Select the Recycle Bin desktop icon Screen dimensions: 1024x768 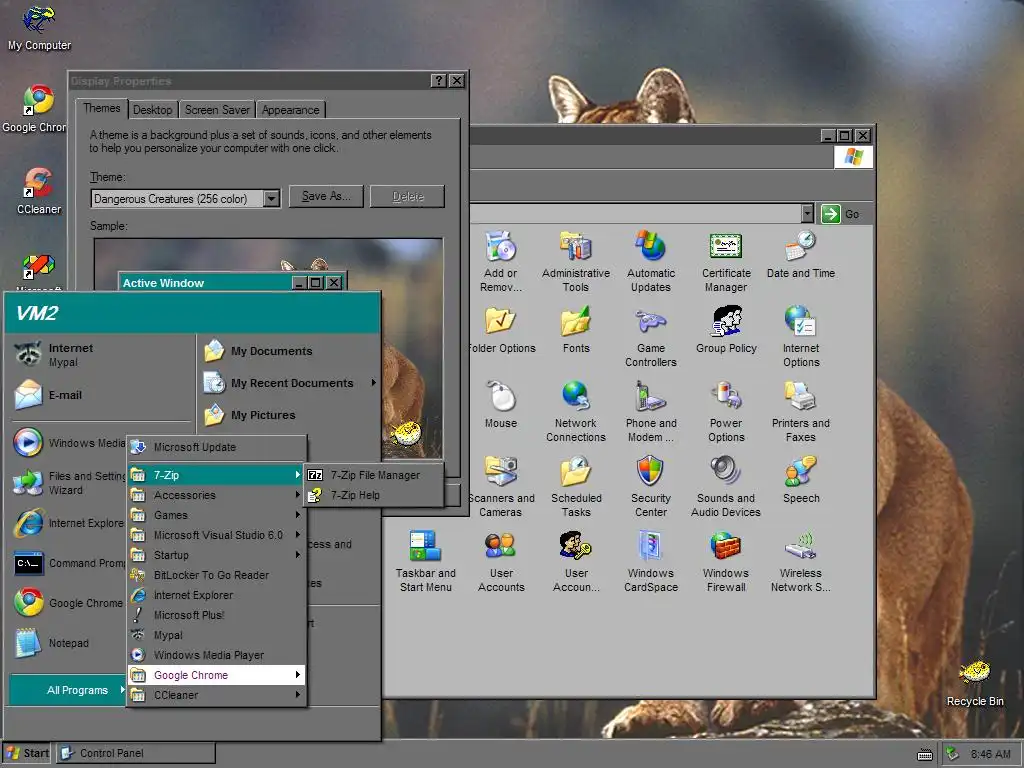[974, 684]
